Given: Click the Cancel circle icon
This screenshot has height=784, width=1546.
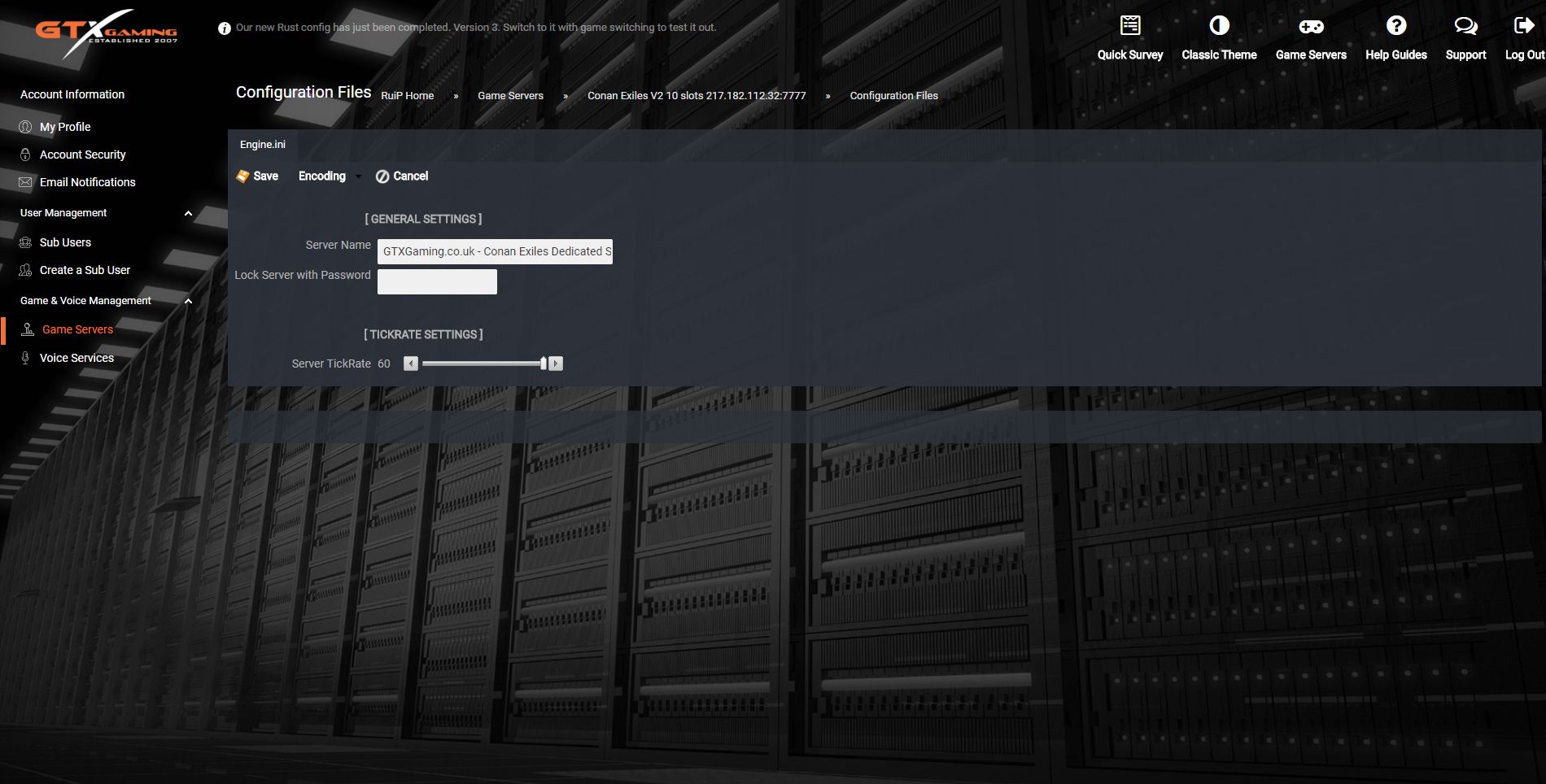Looking at the screenshot, I should (x=382, y=176).
